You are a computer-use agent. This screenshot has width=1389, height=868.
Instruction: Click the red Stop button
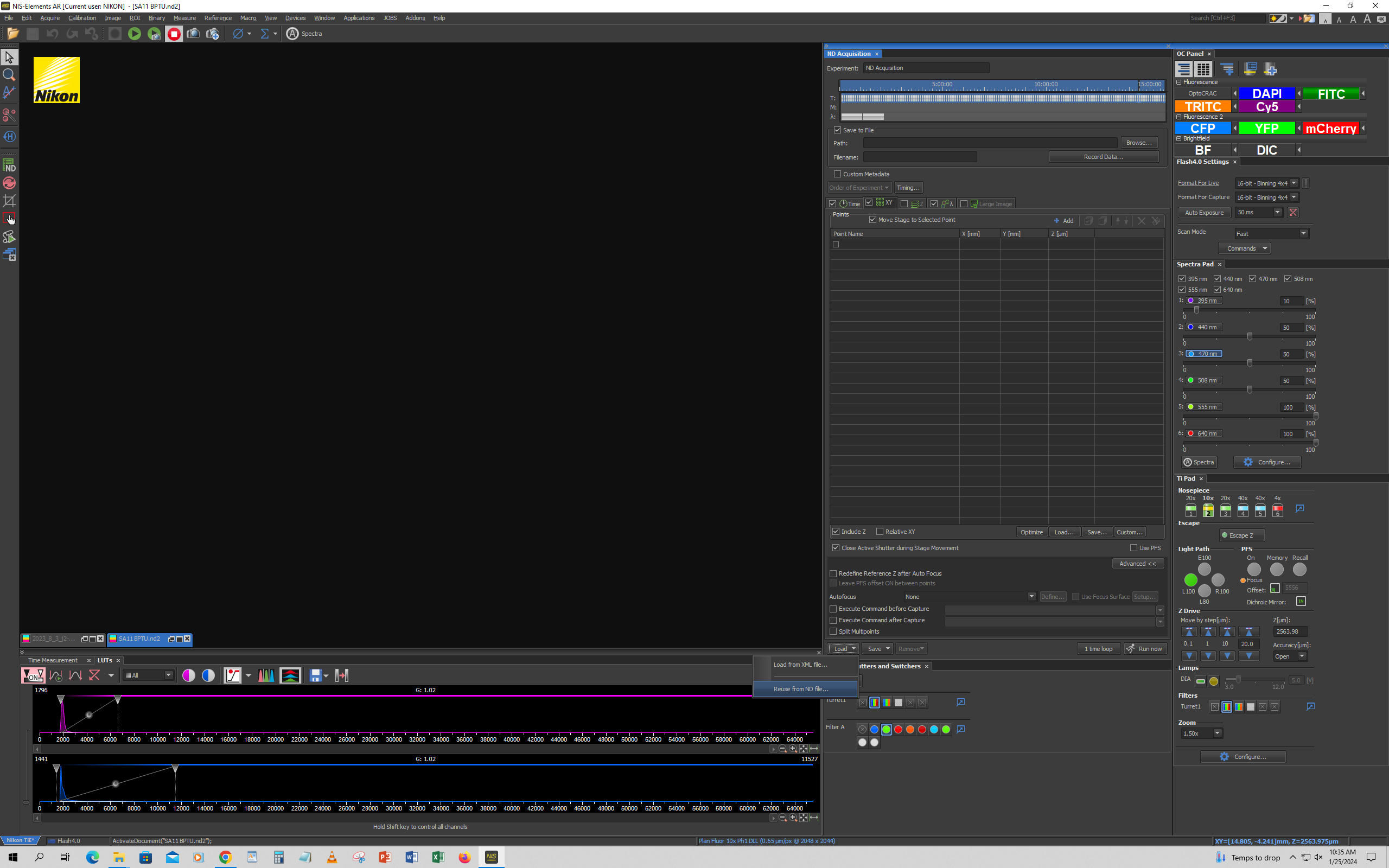click(x=174, y=34)
